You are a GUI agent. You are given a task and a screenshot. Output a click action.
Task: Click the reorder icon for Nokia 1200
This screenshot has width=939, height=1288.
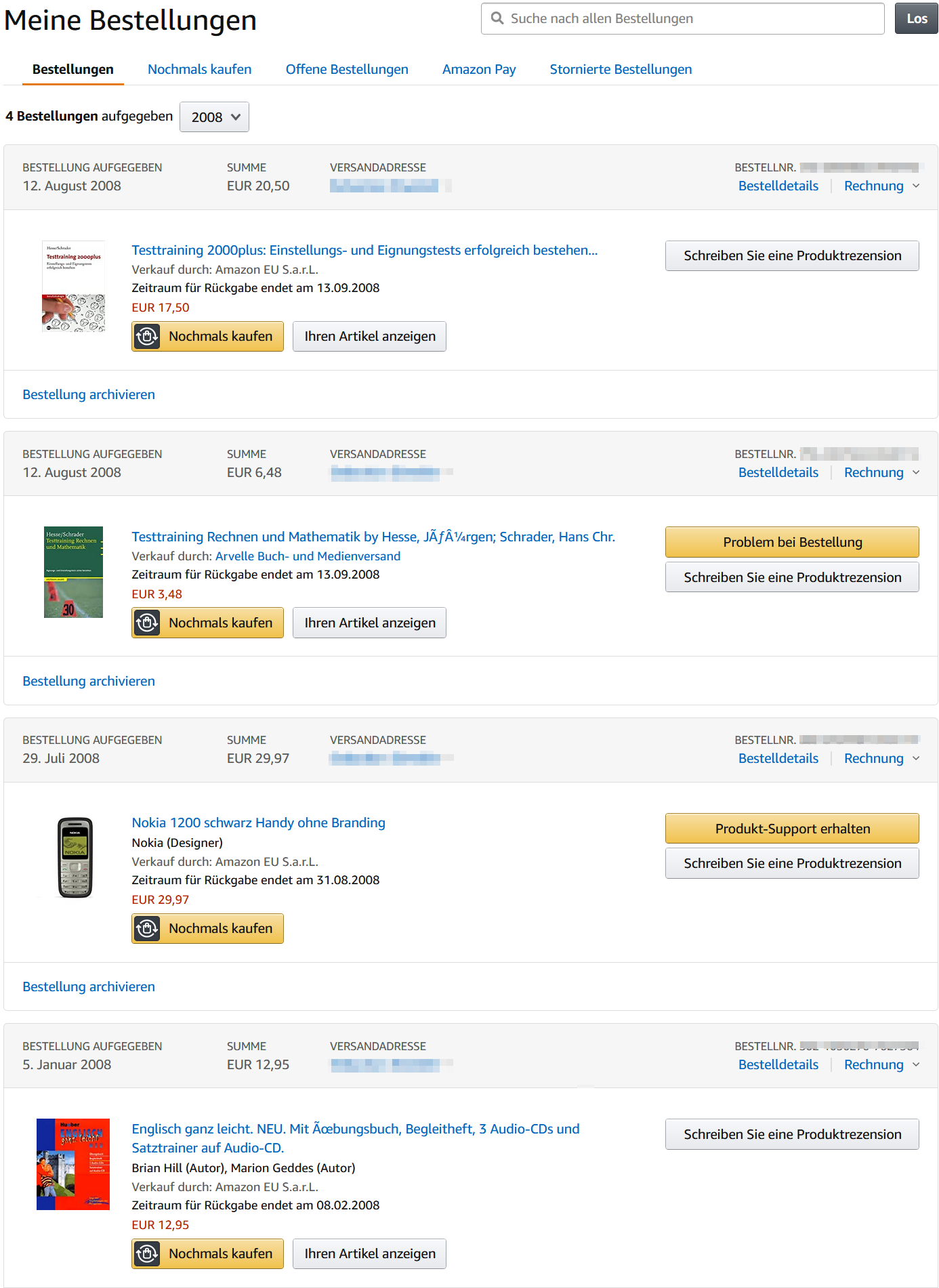coord(147,928)
